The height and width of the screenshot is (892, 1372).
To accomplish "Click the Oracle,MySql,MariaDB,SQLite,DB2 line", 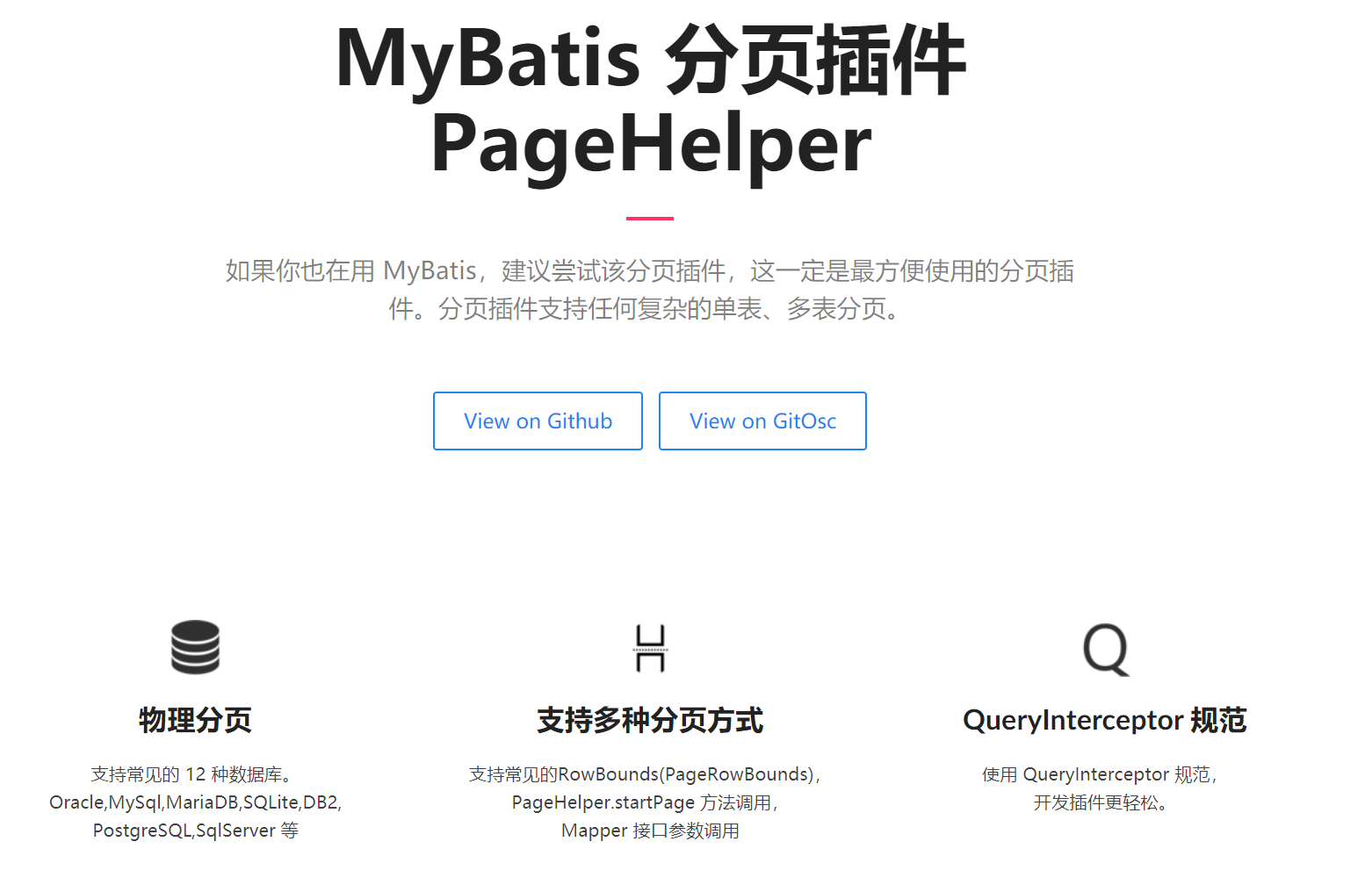I will pos(195,802).
